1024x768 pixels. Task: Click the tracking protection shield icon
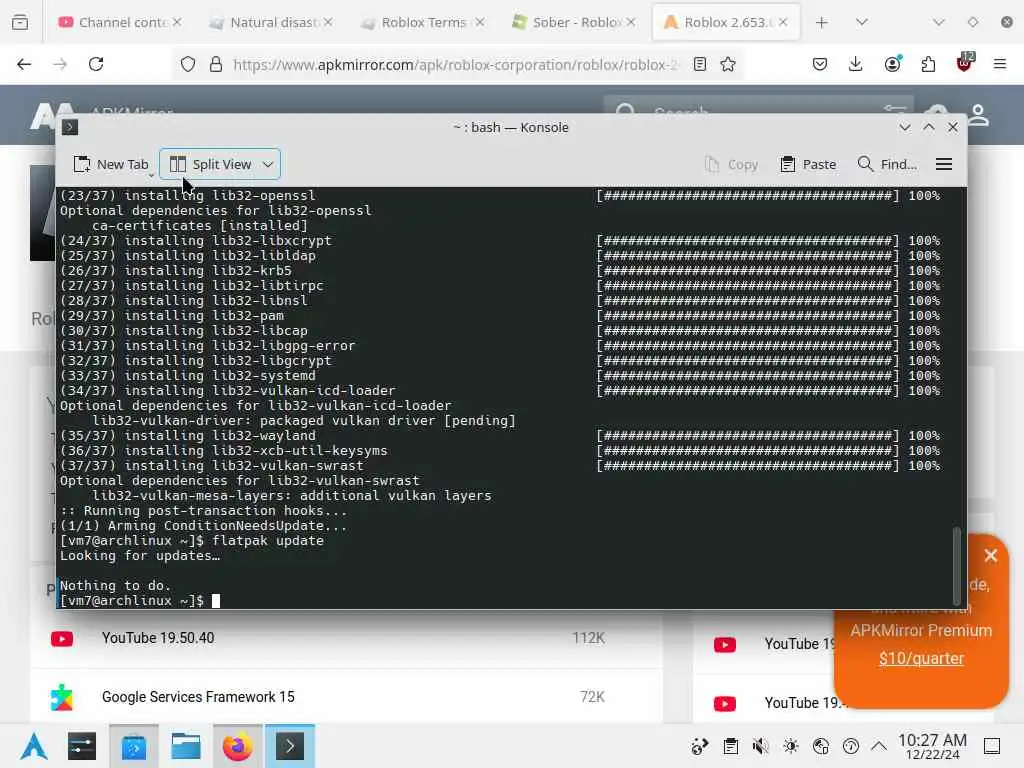point(188,64)
